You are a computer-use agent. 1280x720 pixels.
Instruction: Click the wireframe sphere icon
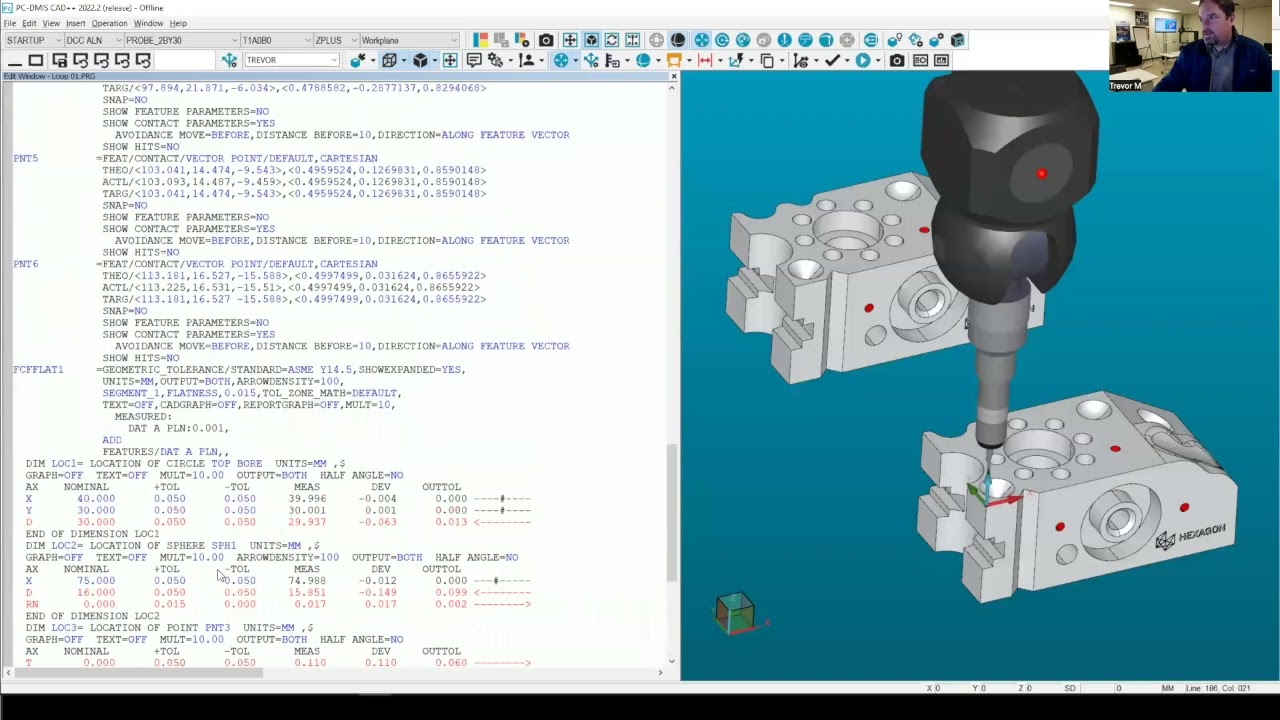coord(656,40)
